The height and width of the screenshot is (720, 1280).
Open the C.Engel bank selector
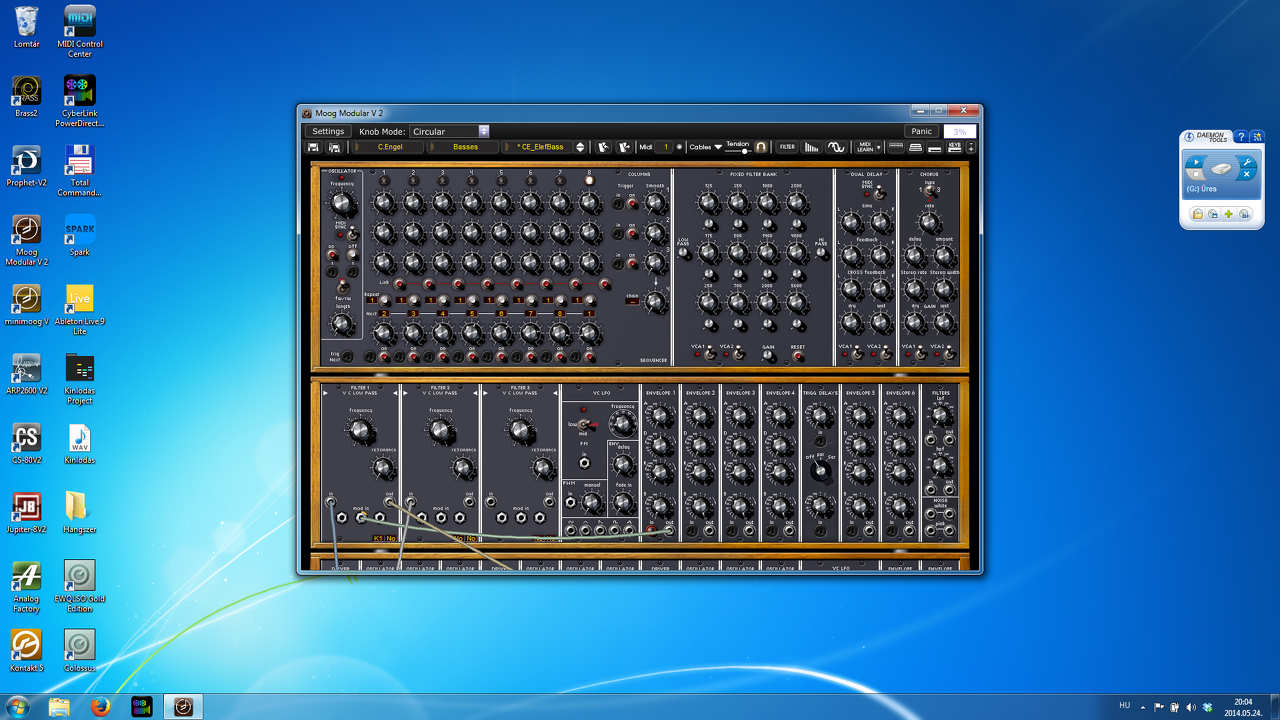click(389, 147)
